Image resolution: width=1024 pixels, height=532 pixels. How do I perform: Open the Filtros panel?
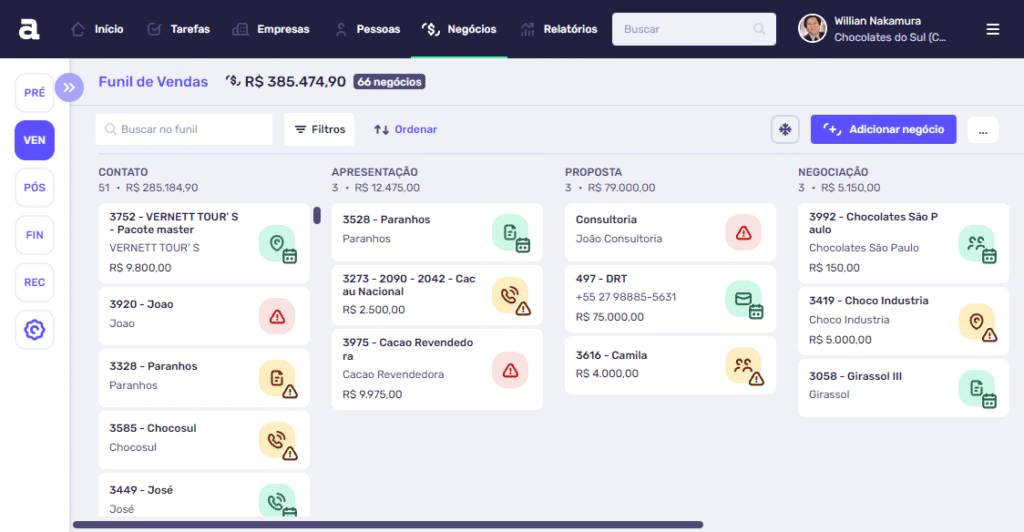[319, 129]
